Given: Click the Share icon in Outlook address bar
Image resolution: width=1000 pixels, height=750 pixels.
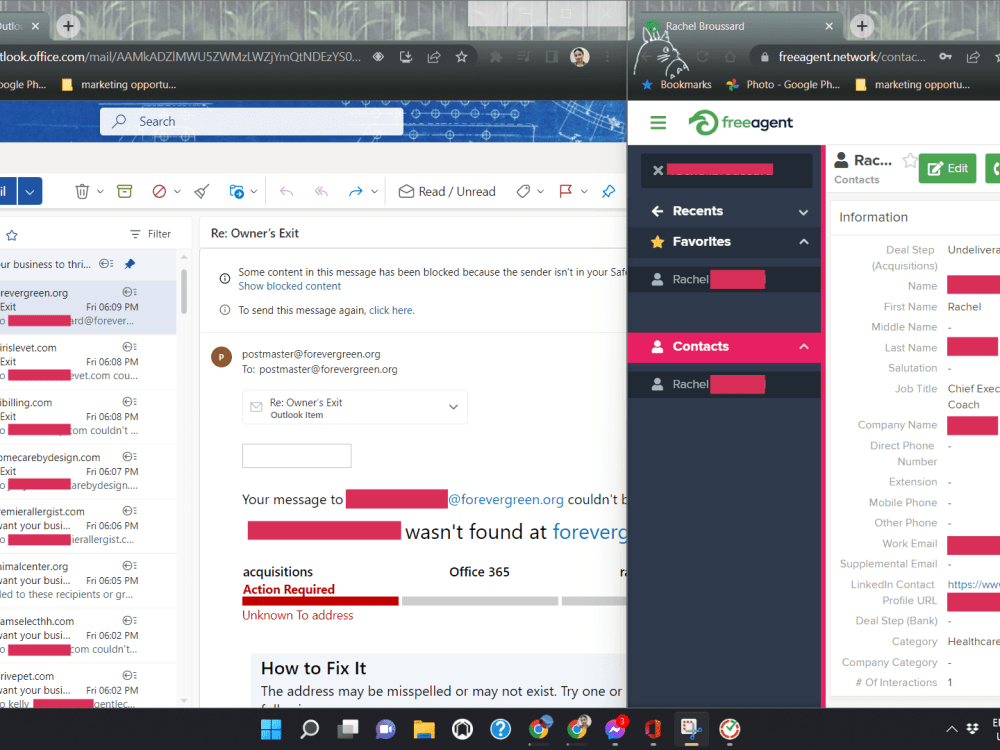Looking at the screenshot, I should [434, 57].
